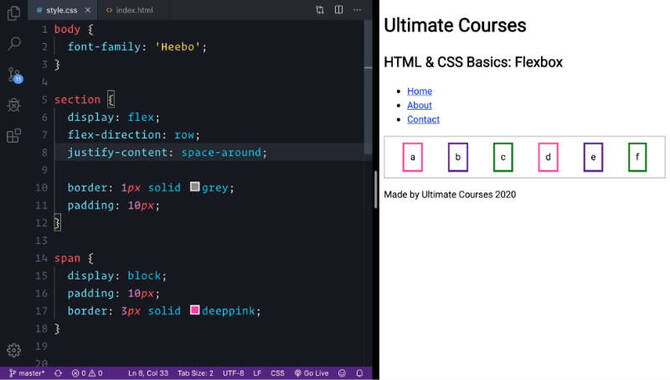Click the 'section' selector on line 5
Image resolution: width=670 pixels, height=380 pixels.
[x=77, y=100]
